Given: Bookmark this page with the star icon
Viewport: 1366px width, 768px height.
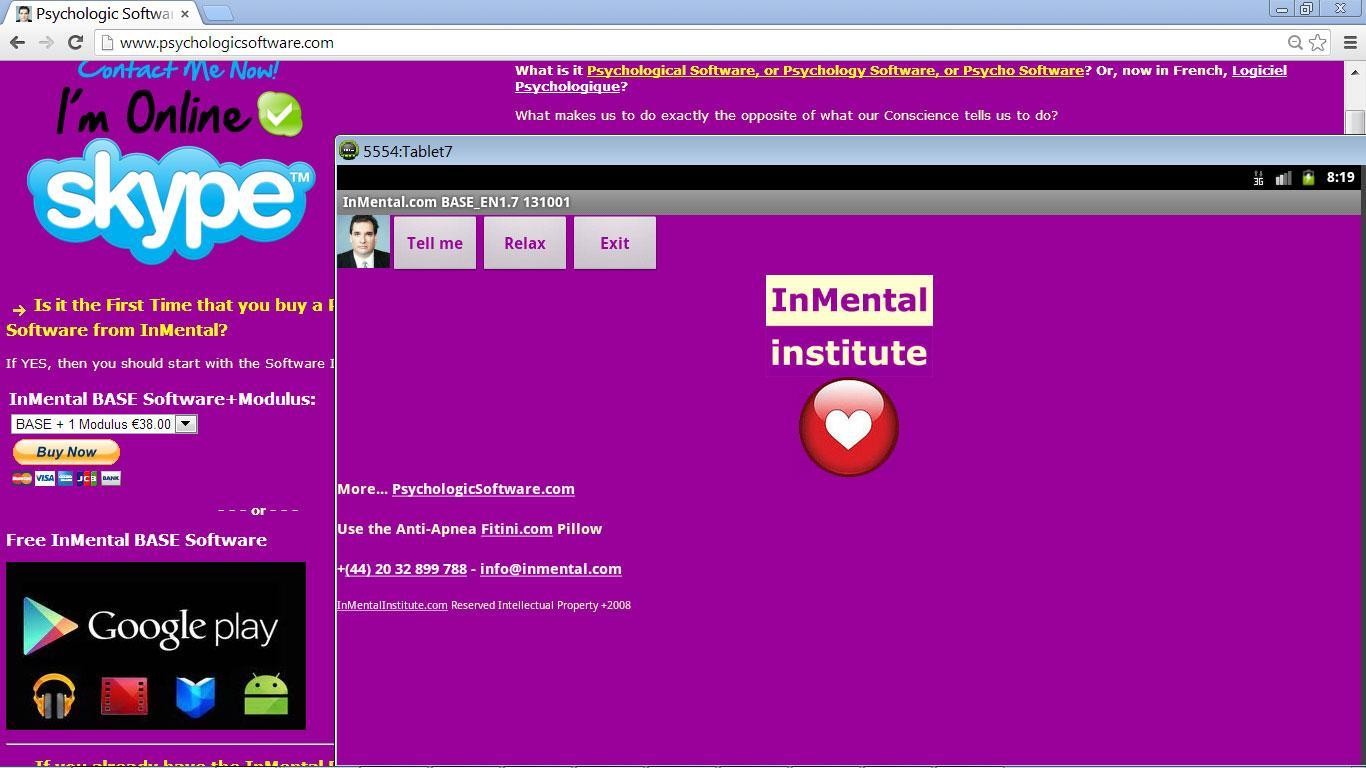Looking at the screenshot, I should pos(1317,42).
